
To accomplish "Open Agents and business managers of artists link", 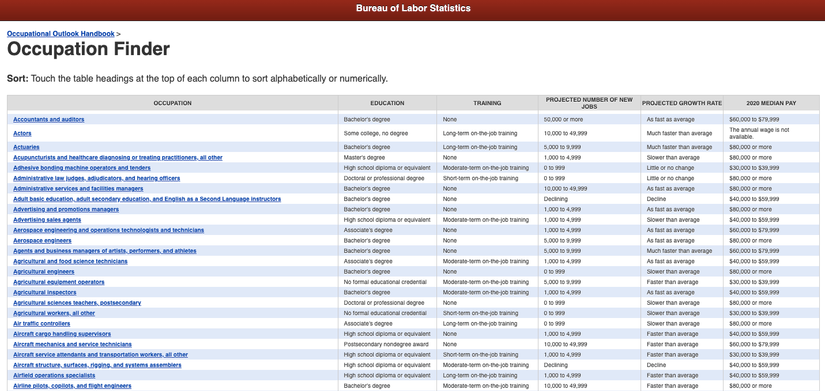I will click(105, 251).
